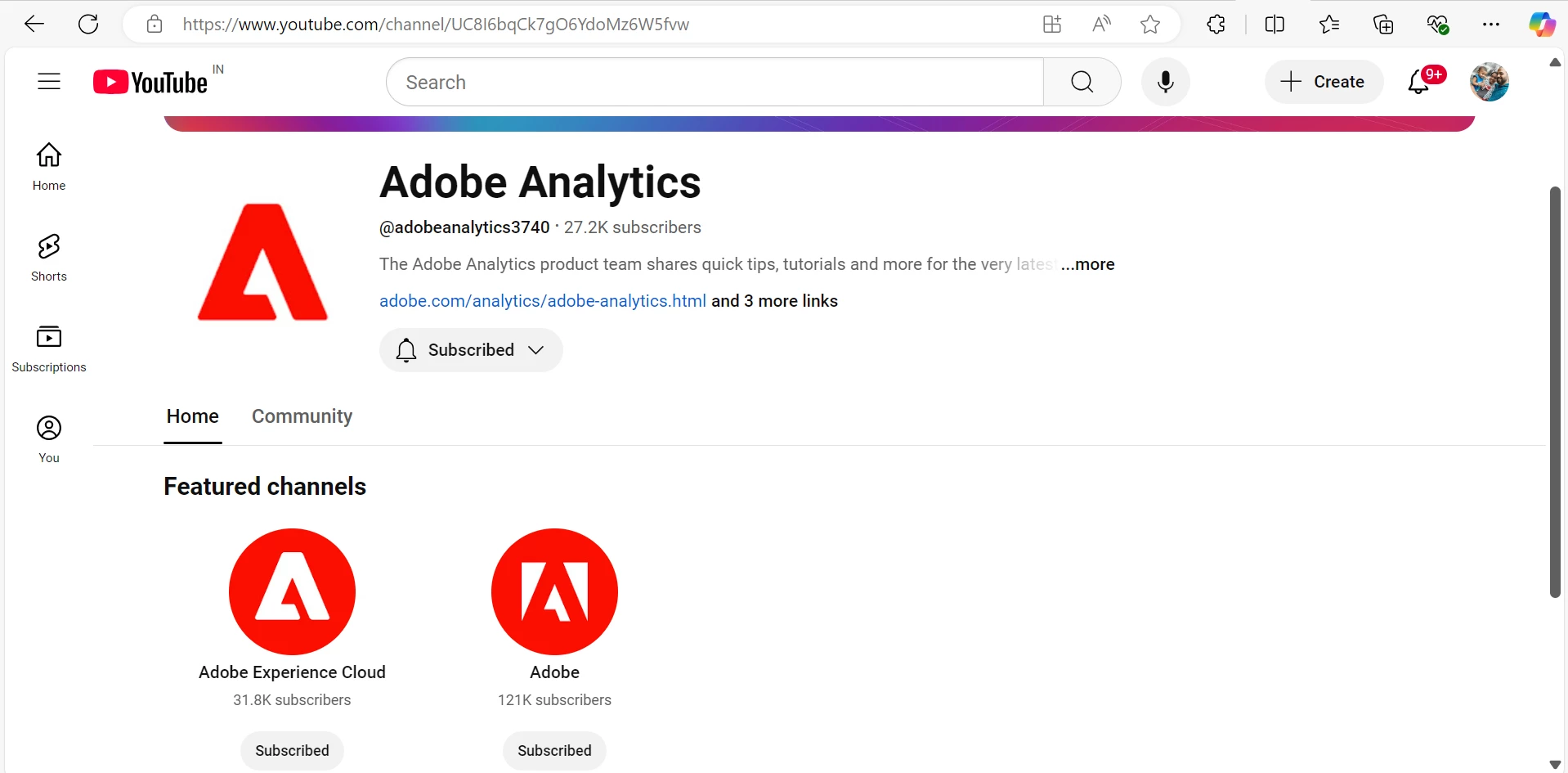The image size is (1568, 773).
Task: Click '27.2K subscribers' text
Action: coord(633,227)
